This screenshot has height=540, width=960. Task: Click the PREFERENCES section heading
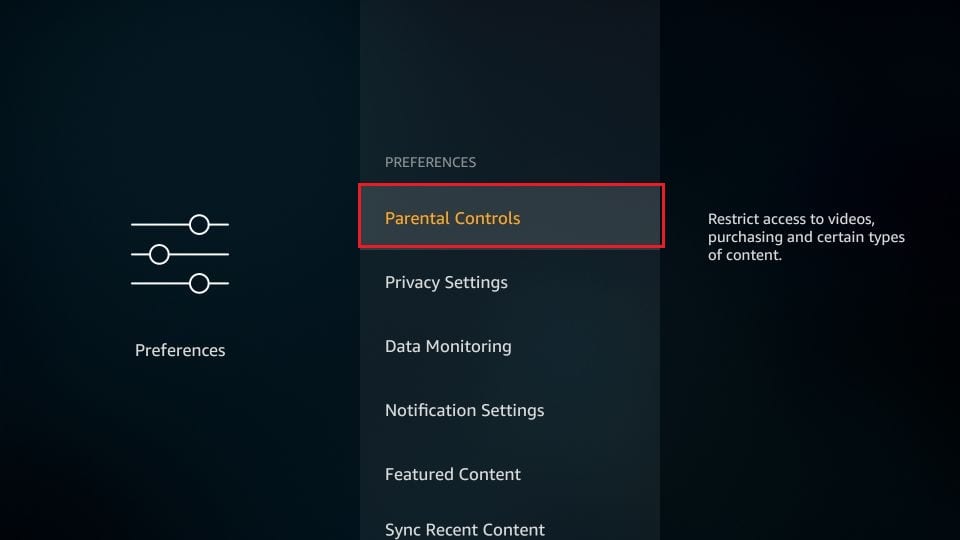click(x=430, y=162)
